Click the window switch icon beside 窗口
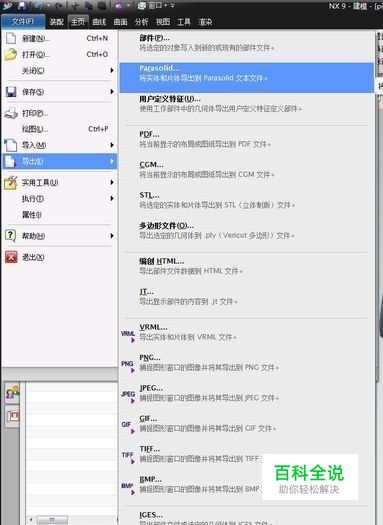This screenshot has height=525, width=383. (142, 5)
